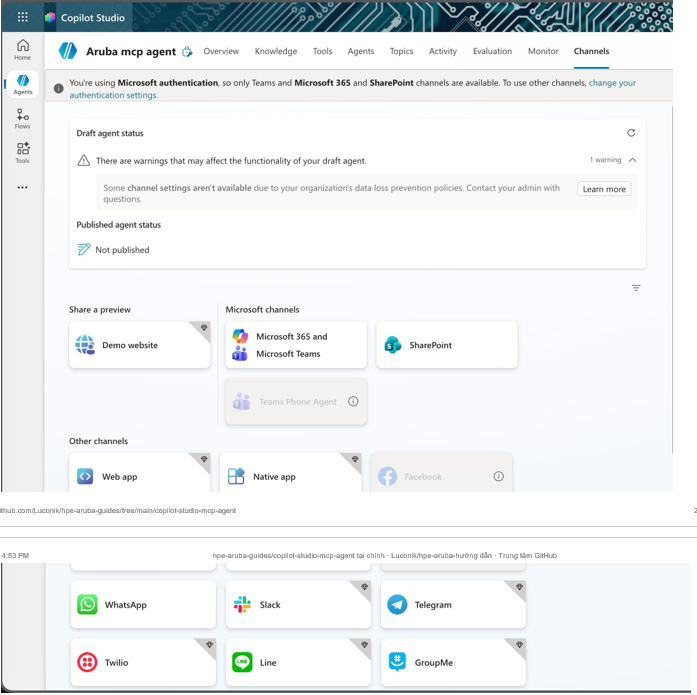Click the draft warning triangle icon
Screen dimensions: 697x695
tap(84, 160)
